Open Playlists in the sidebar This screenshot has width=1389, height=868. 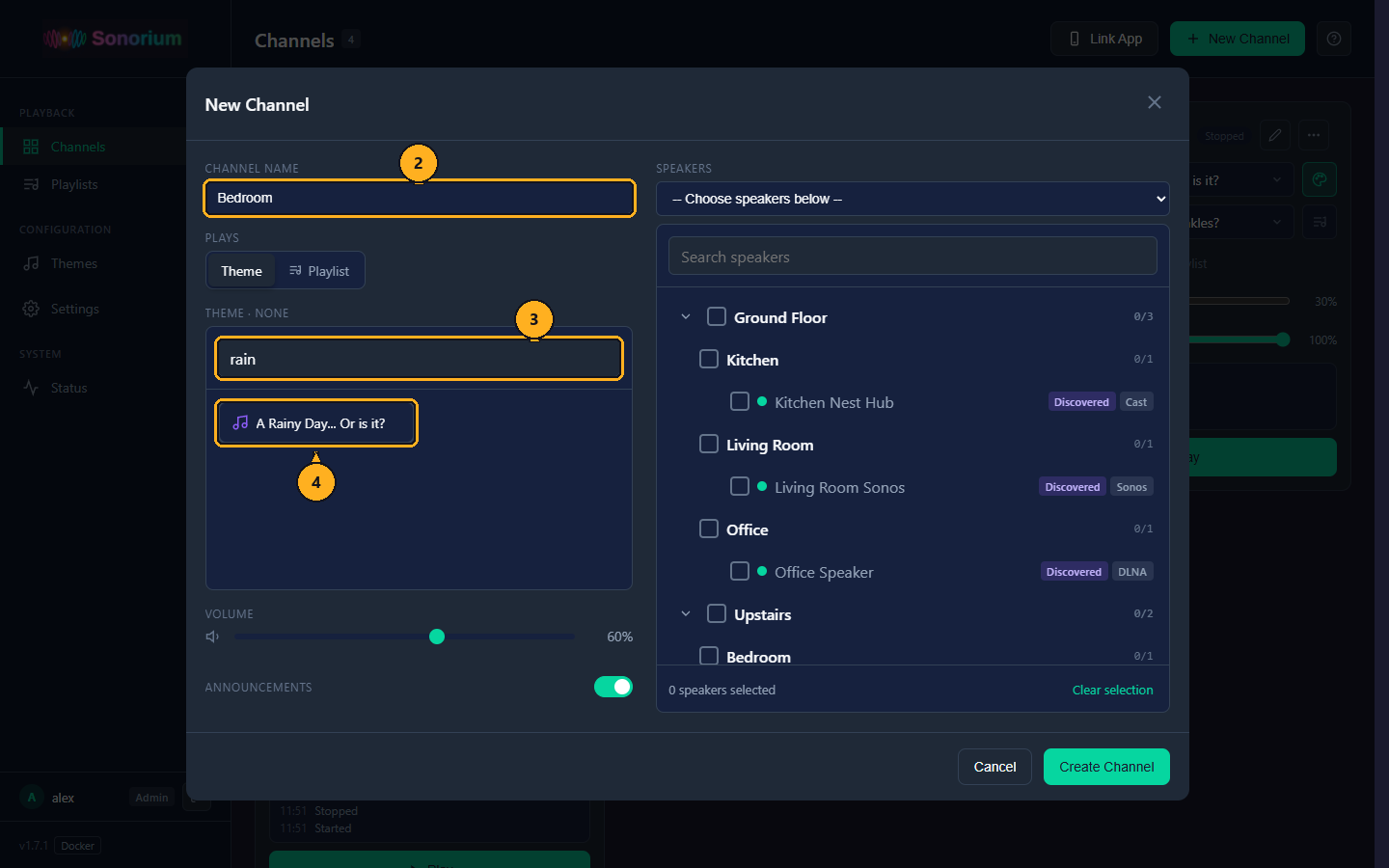tap(94, 184)
